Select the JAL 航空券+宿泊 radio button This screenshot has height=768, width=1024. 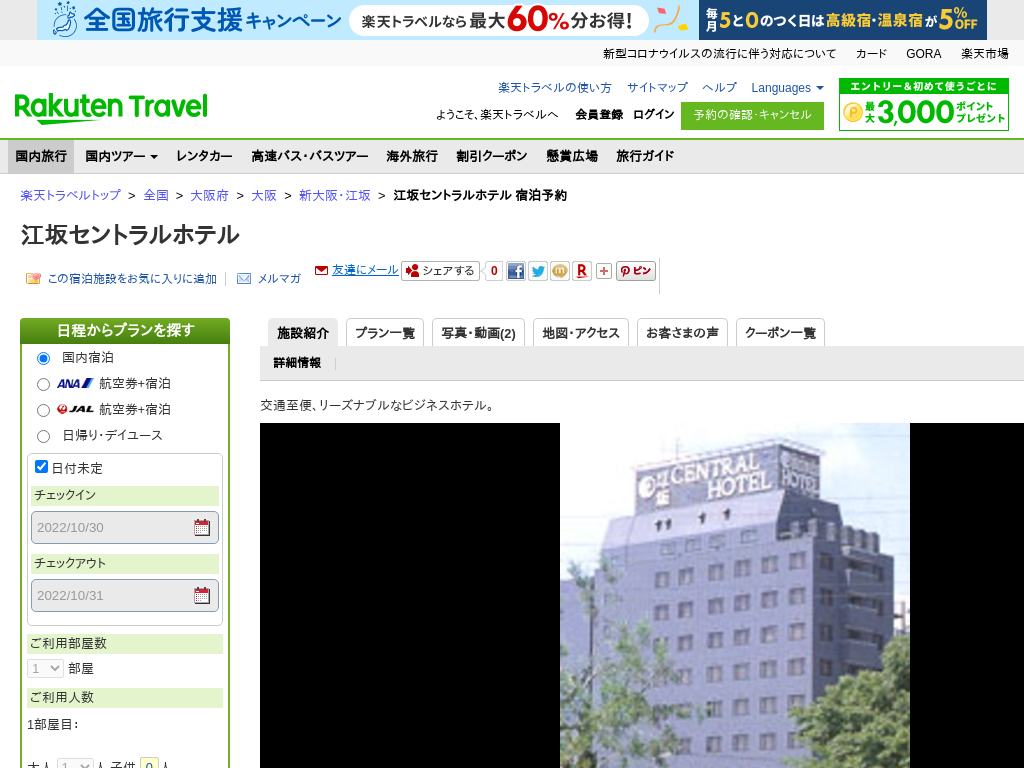pyautogui.click(x=43, y=411)
